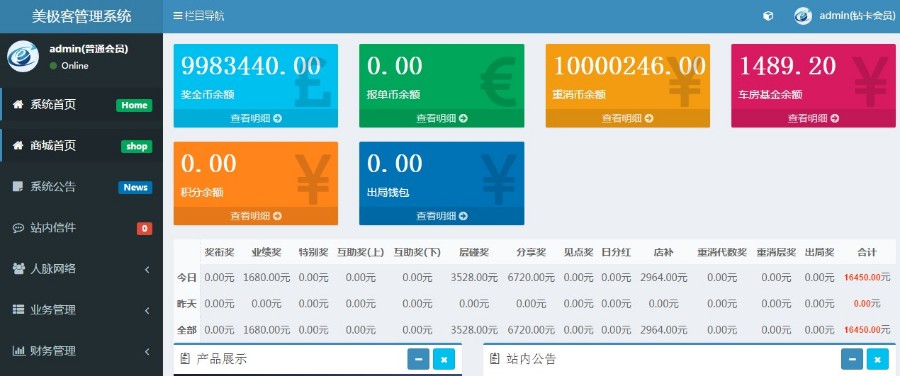900x376 pixels.
Task: Collapse the 站内公告 panel with minus button
Action: [x=852, y=359]
